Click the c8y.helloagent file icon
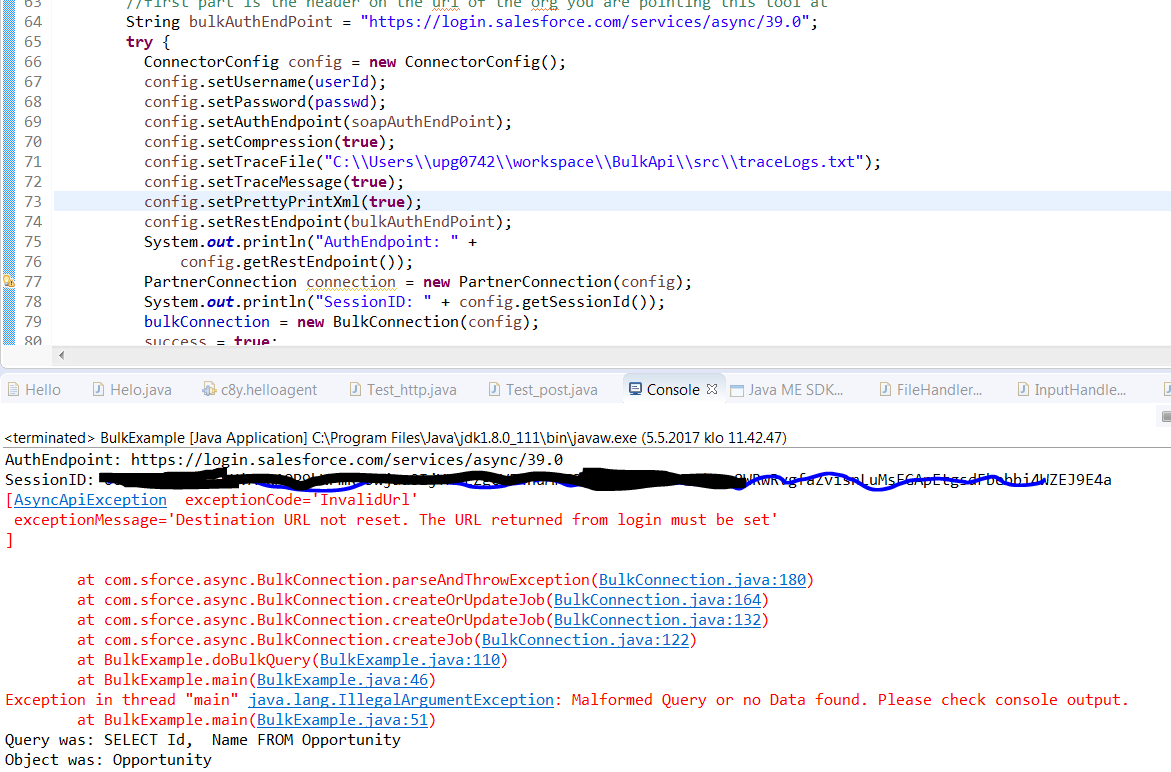Image resolution: width=1171 pixels, height=772 pixels. pyautogui.click(x=209, y=389)
